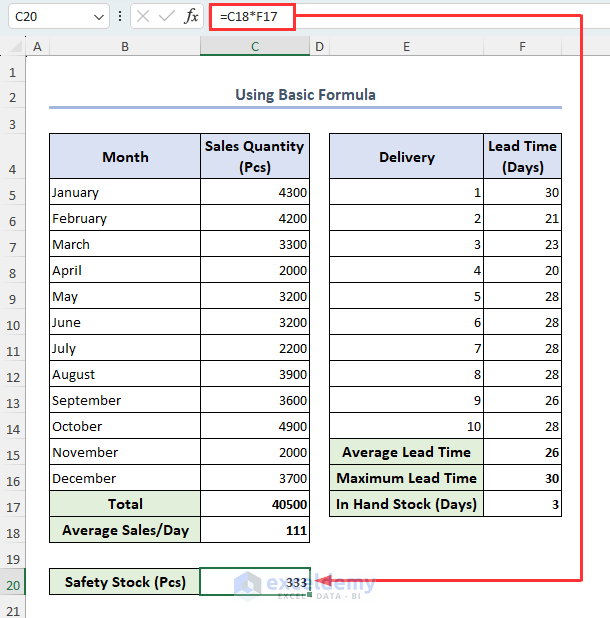Select delivery number 9 cell
Image resolution: width=610 pixels, height=618 pixels.
[406, 400]
